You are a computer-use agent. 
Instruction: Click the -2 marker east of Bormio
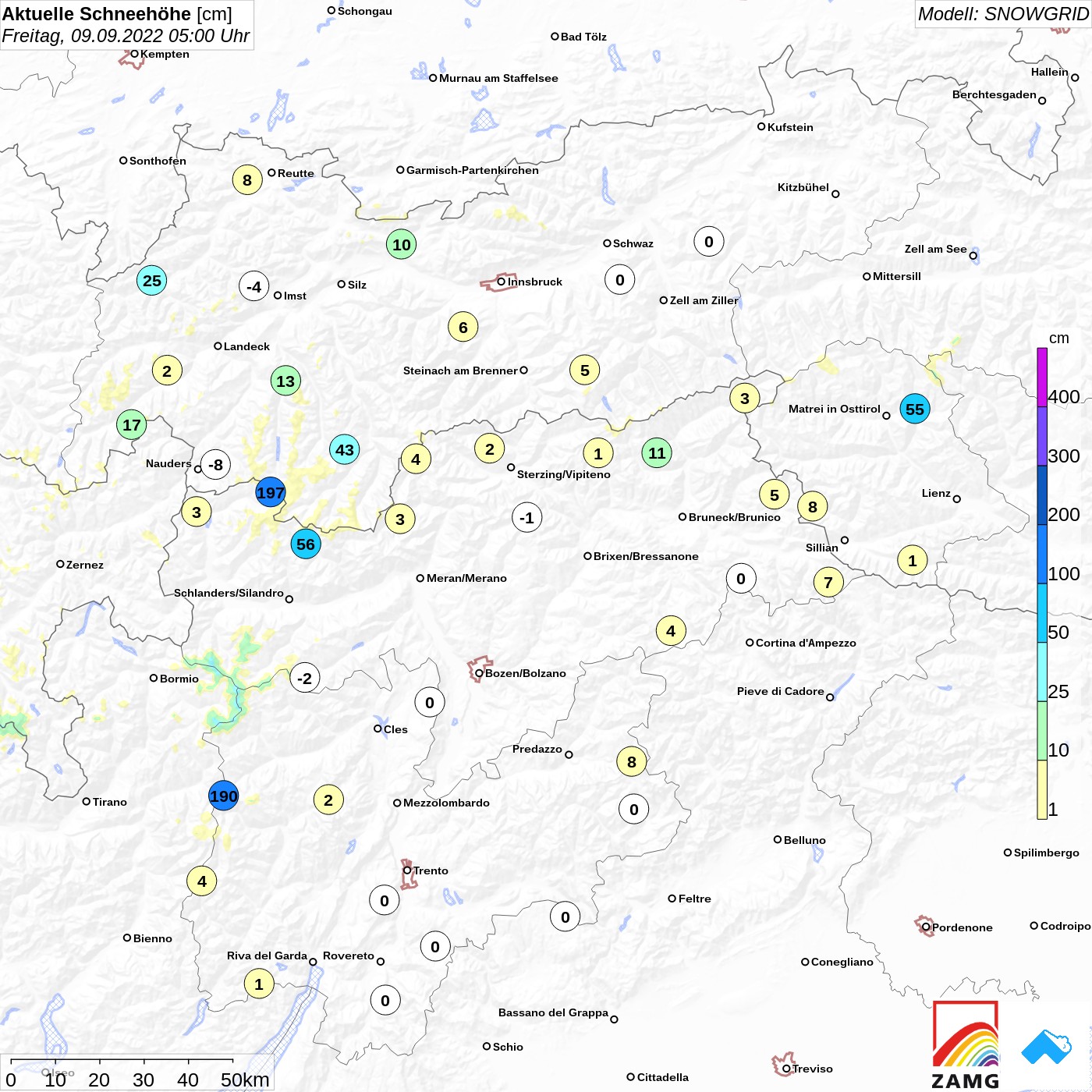[x=305, y=678]
